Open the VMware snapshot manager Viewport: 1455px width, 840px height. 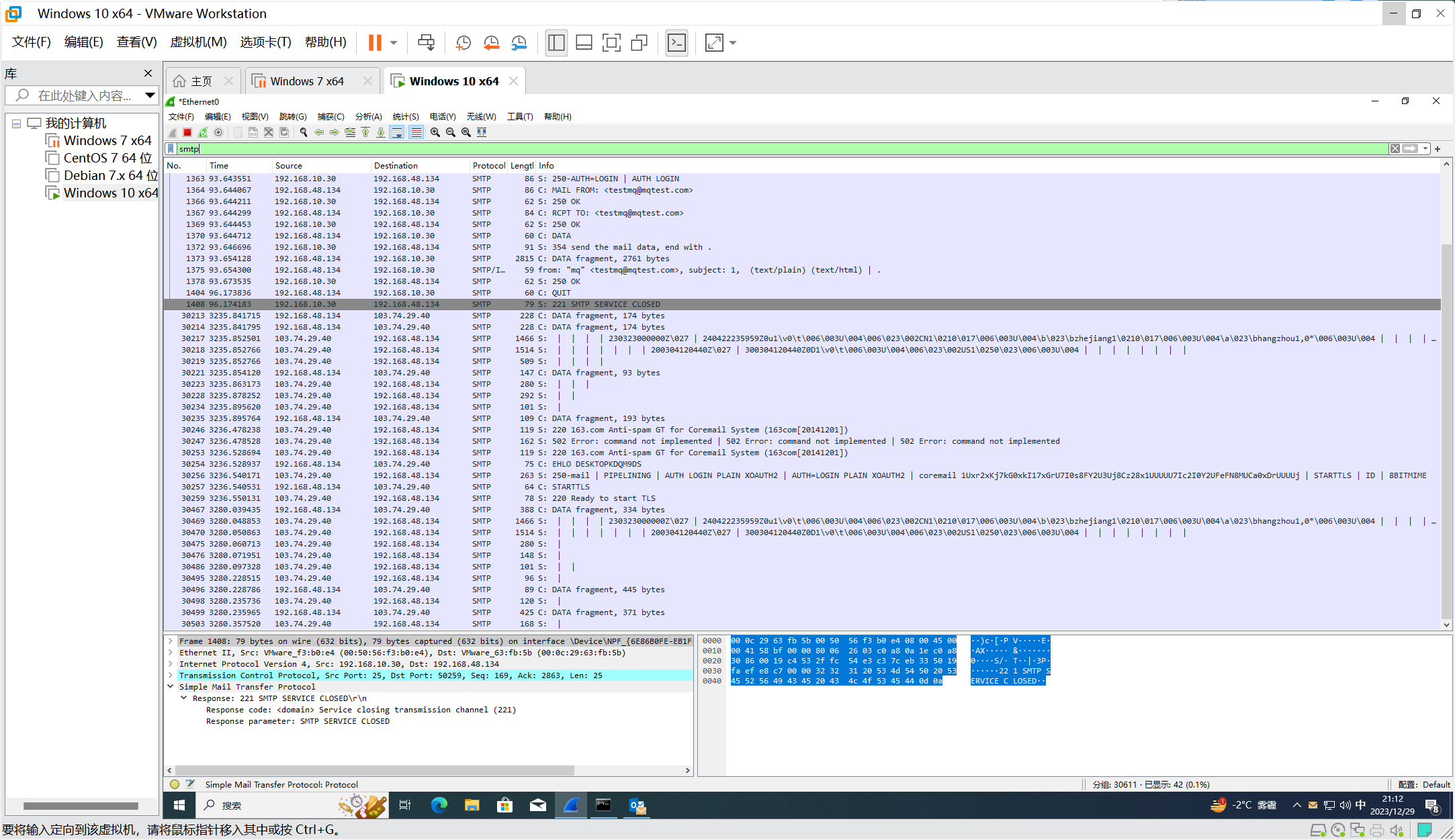(519, 43)
